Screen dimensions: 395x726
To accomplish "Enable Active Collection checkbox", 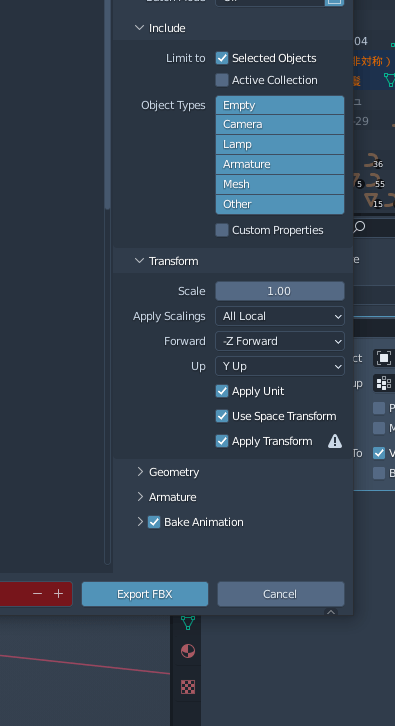I will pos(222,80).
